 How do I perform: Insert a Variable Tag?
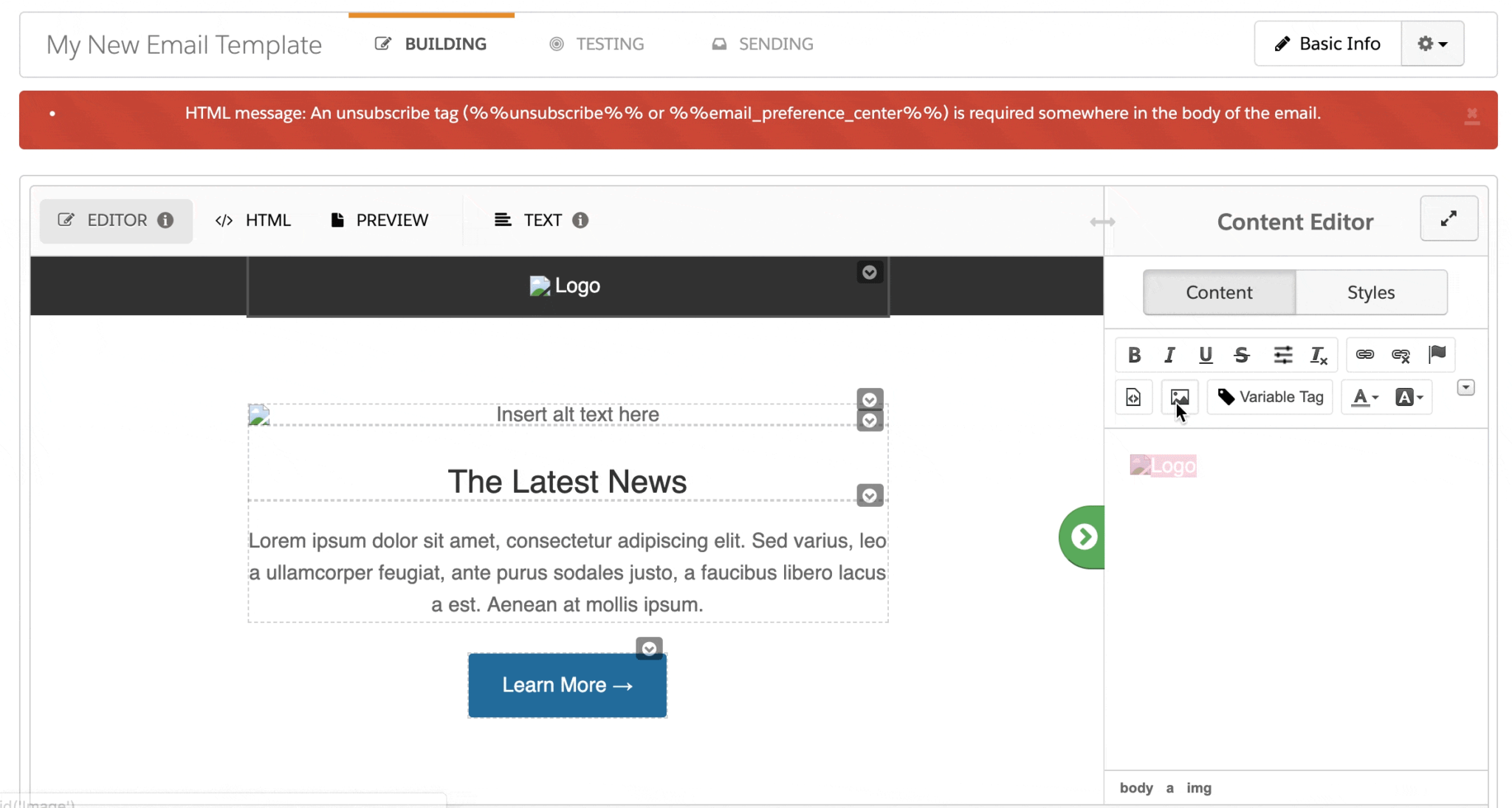click(x=1268, y=396)
